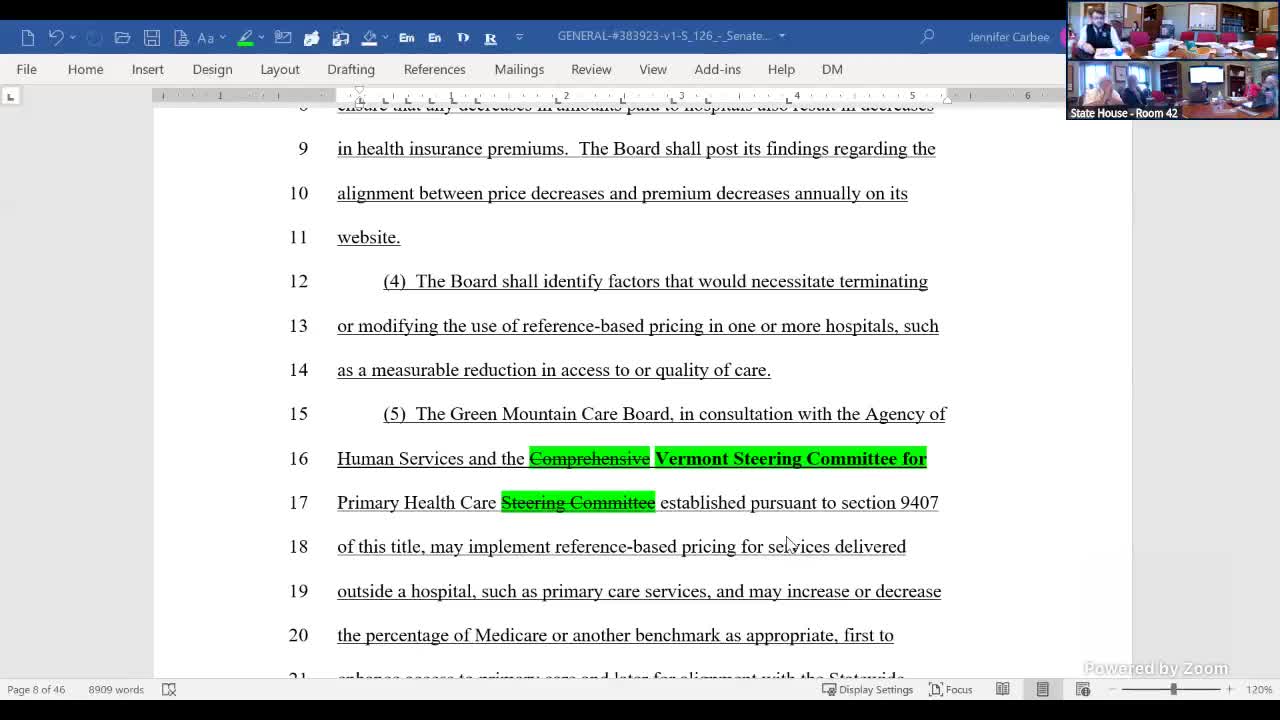The image size is (1280, 720).
Task: Enable Focus mode in status bar
Action: pos(950,689)
